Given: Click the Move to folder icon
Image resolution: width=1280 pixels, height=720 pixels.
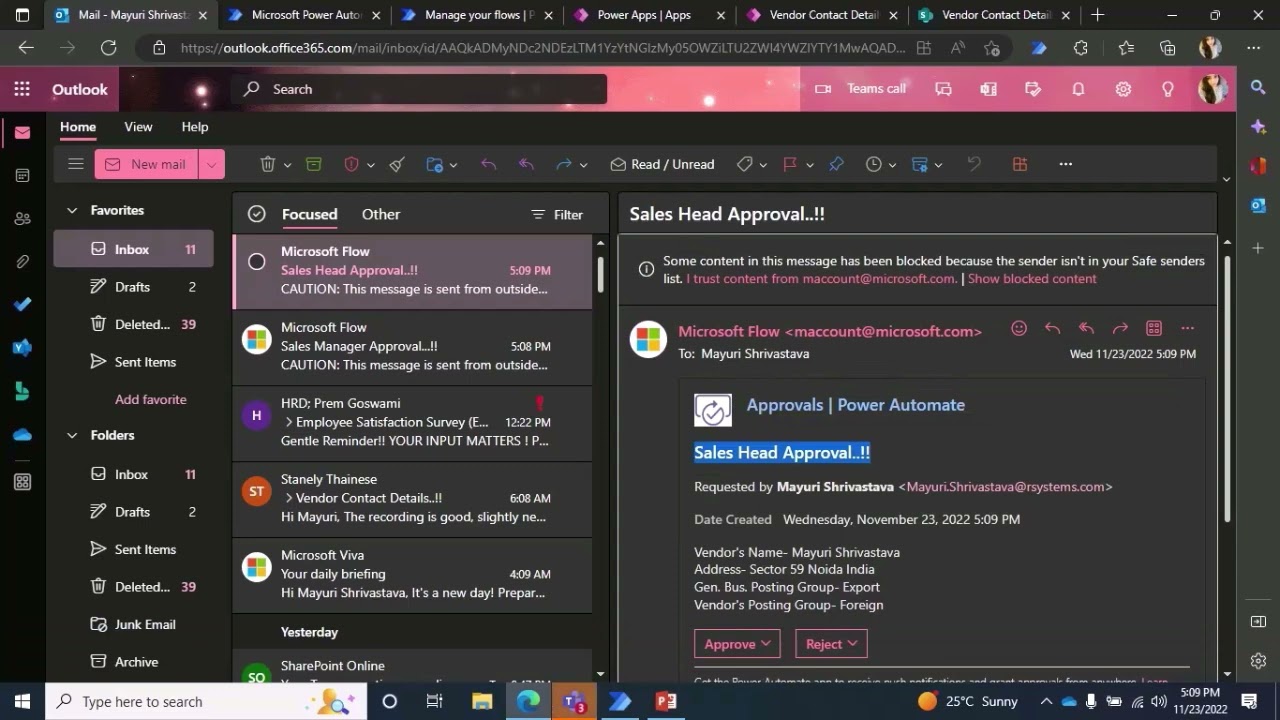Looking at the screenshot, I should [x=434, y=164].
